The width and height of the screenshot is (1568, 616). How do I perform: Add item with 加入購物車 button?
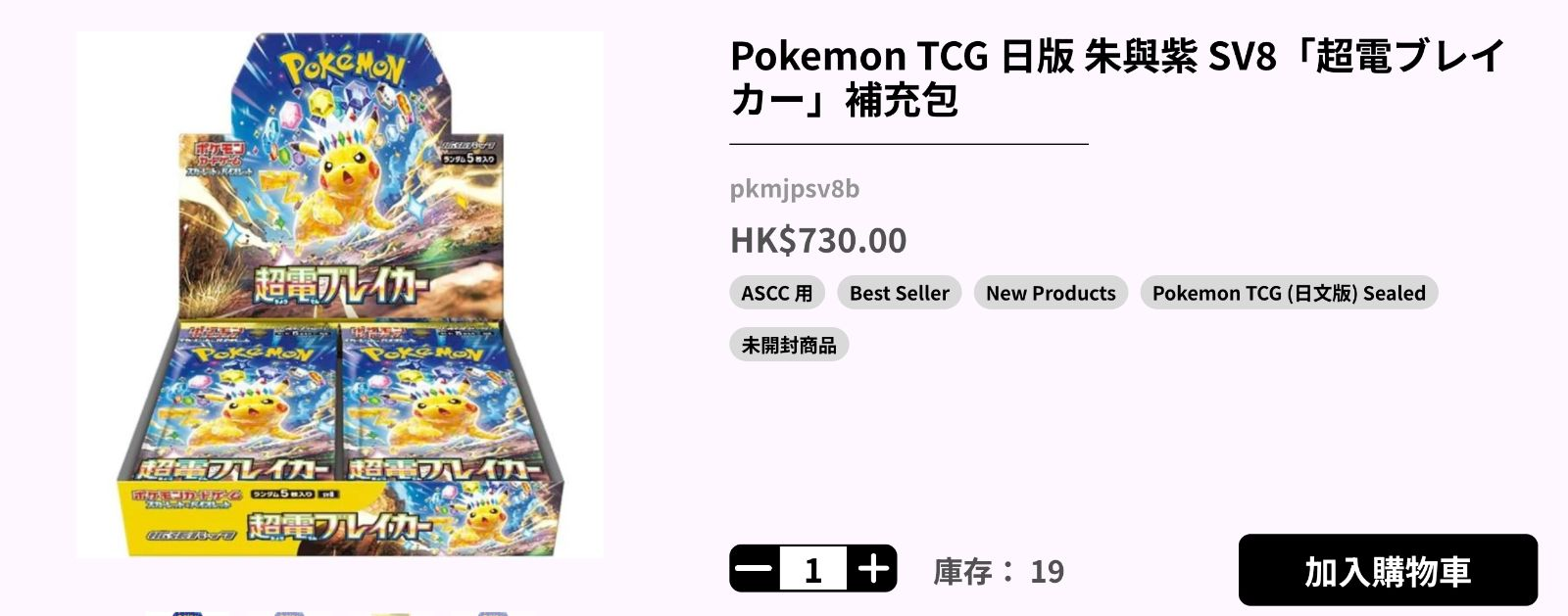click(1388, 570)
